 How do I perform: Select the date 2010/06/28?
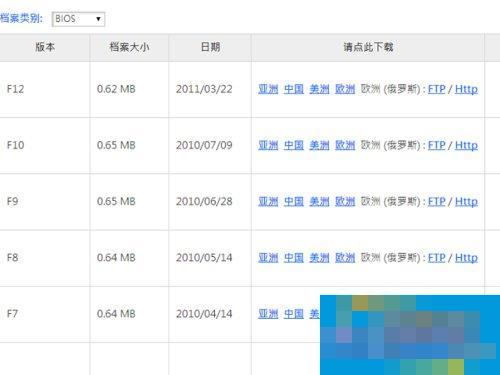point(204,201)
